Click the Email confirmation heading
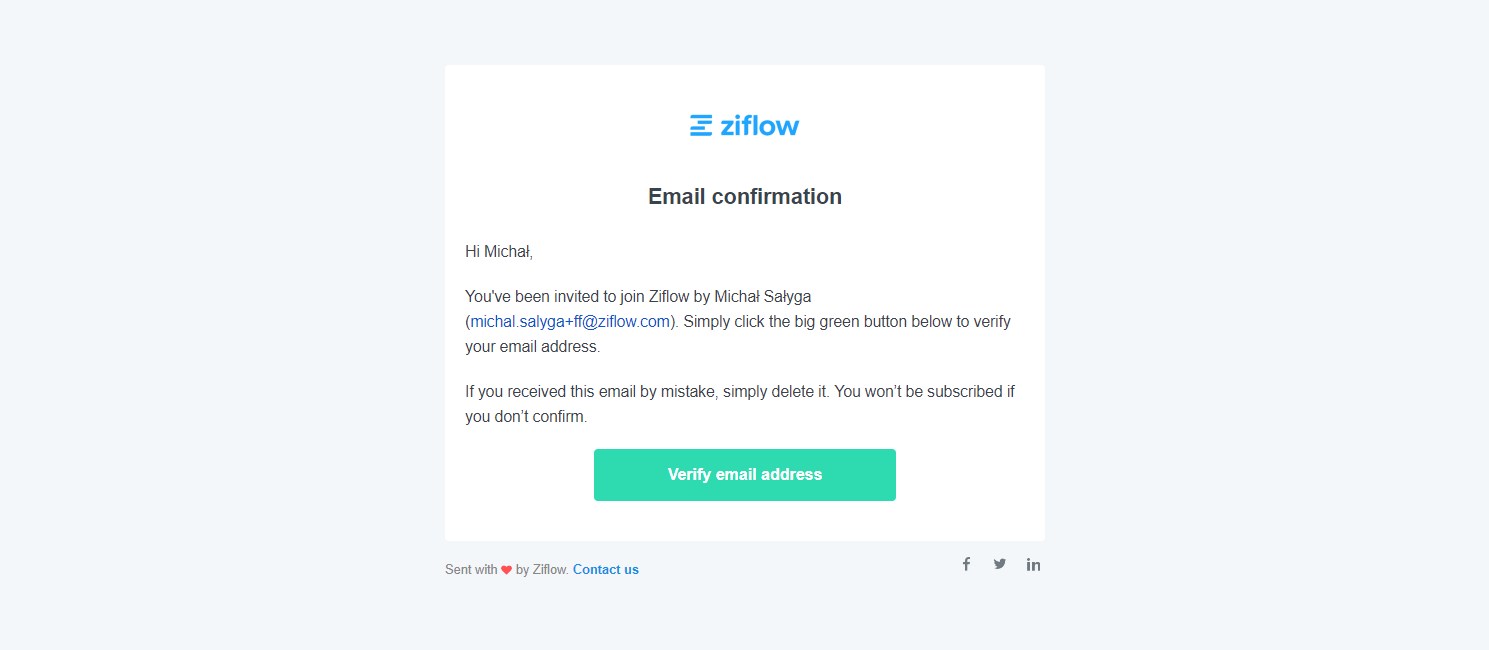Viewport: 1489px width, 650px height. (x=744, y=197)
